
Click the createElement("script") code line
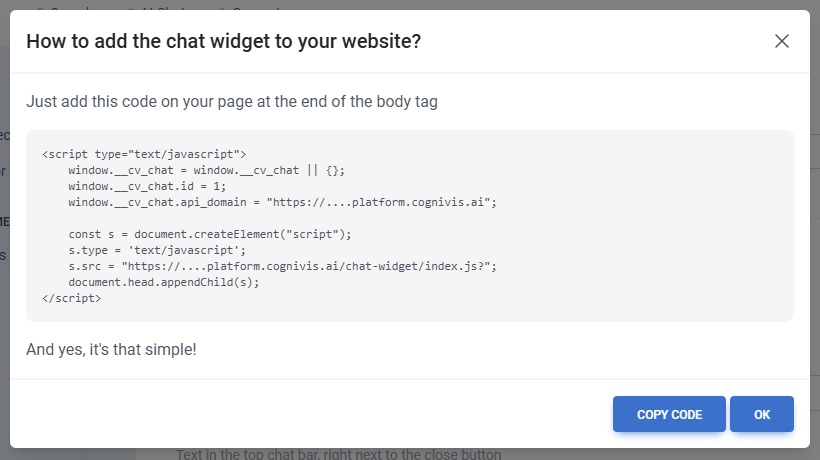click(210, 234)
